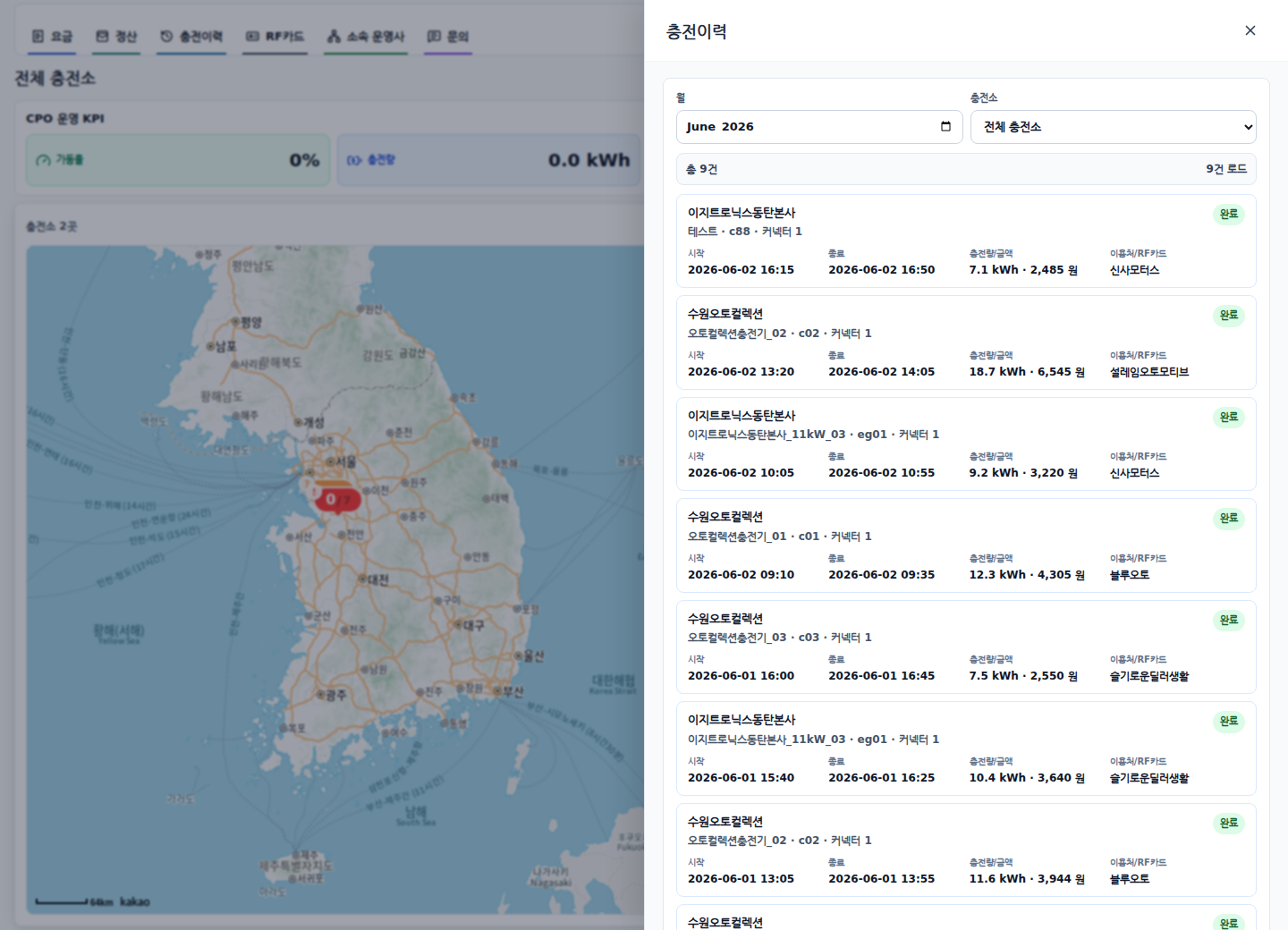
Task: Click the 11.6 kWh · 3,944 원 value
Action: coord(1027,879)
